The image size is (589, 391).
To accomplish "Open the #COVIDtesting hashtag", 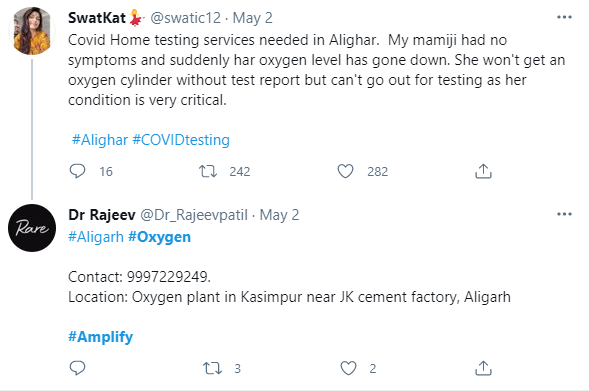I will pos(181,140).
